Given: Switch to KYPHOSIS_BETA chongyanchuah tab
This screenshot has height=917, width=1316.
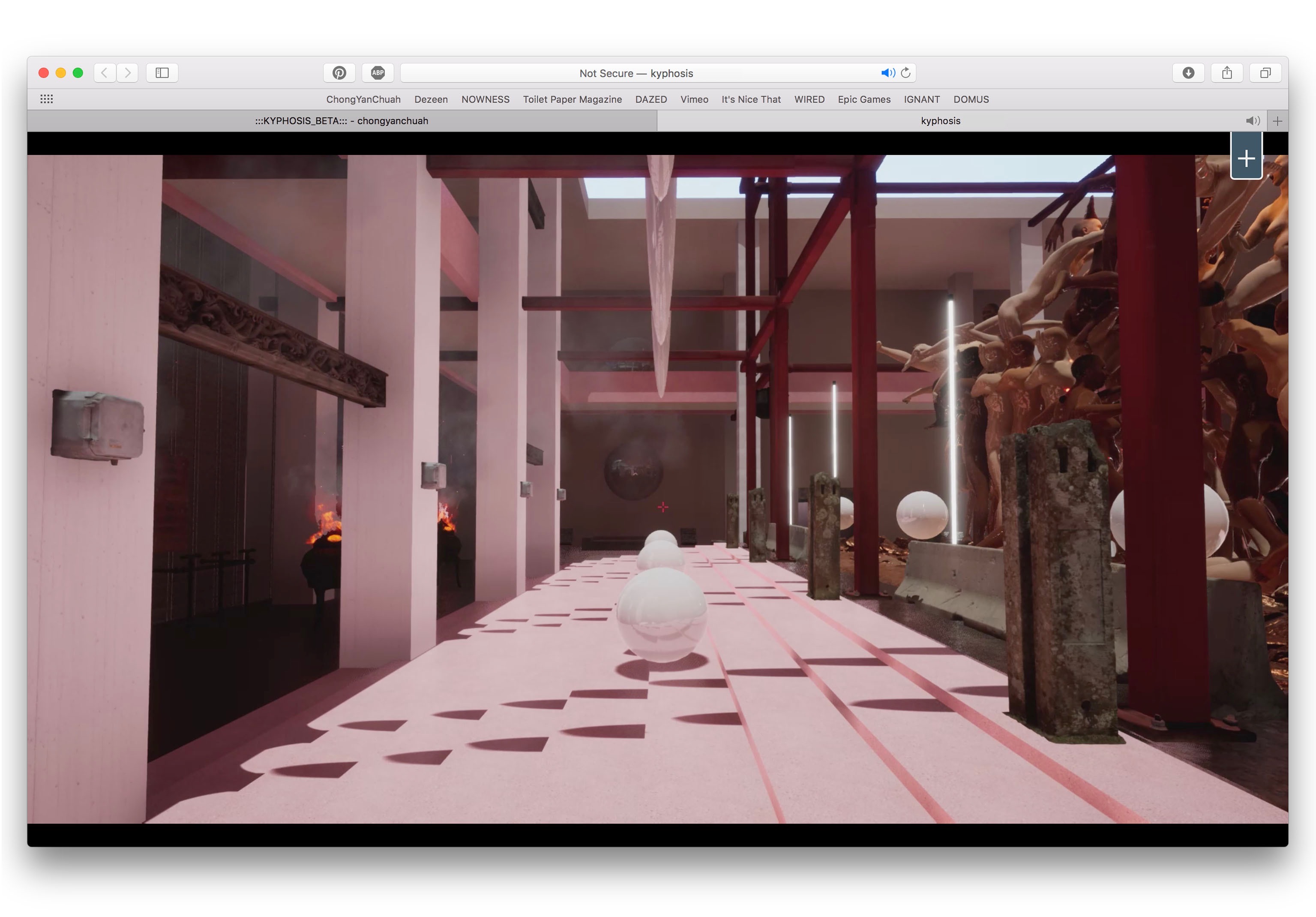Looking at the screenshot, I should click(x=342, y=121).
